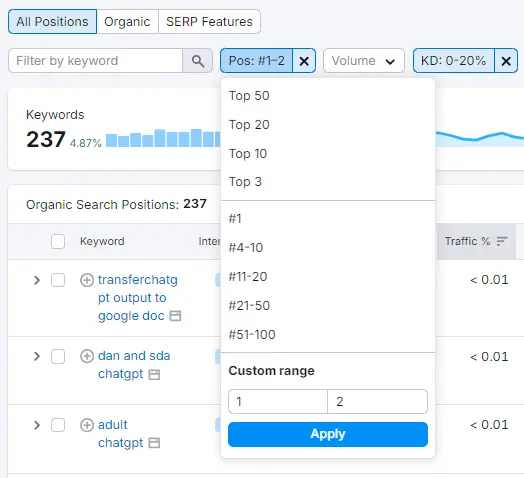Select the #21-50 position range
Screen dimensions: 524x478
pos(328,306)
